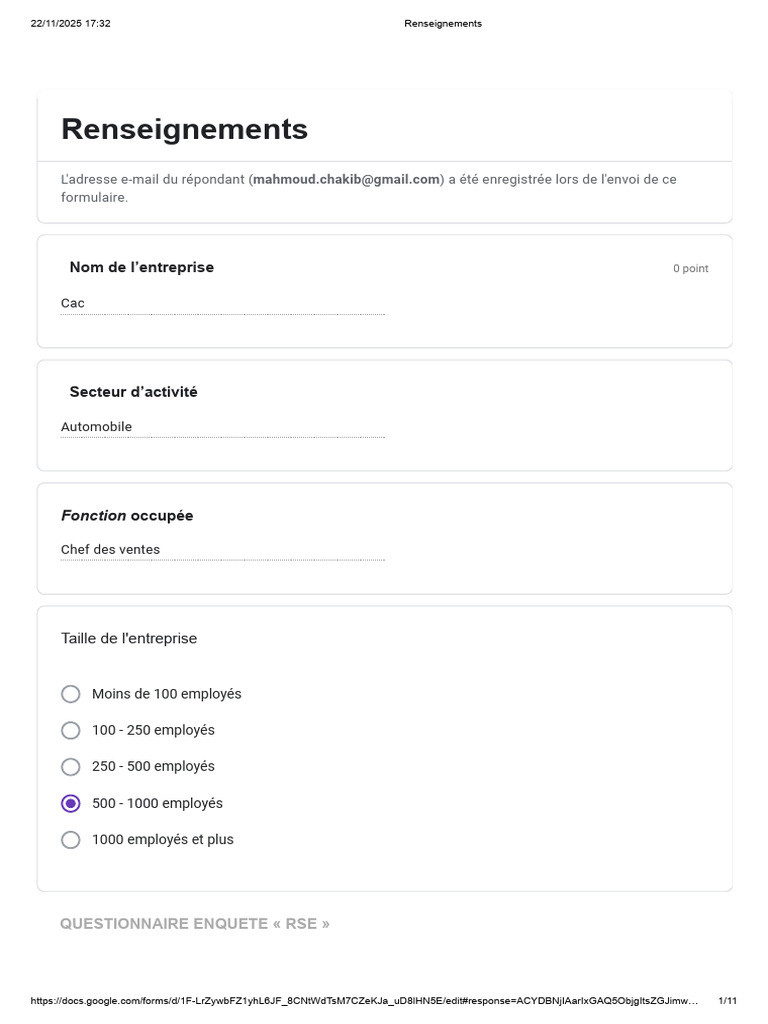Click the "Secteur d'activité" question label
Viewport: 768px width, 1024px height.
pyautogui.click(x=133, y=392)
